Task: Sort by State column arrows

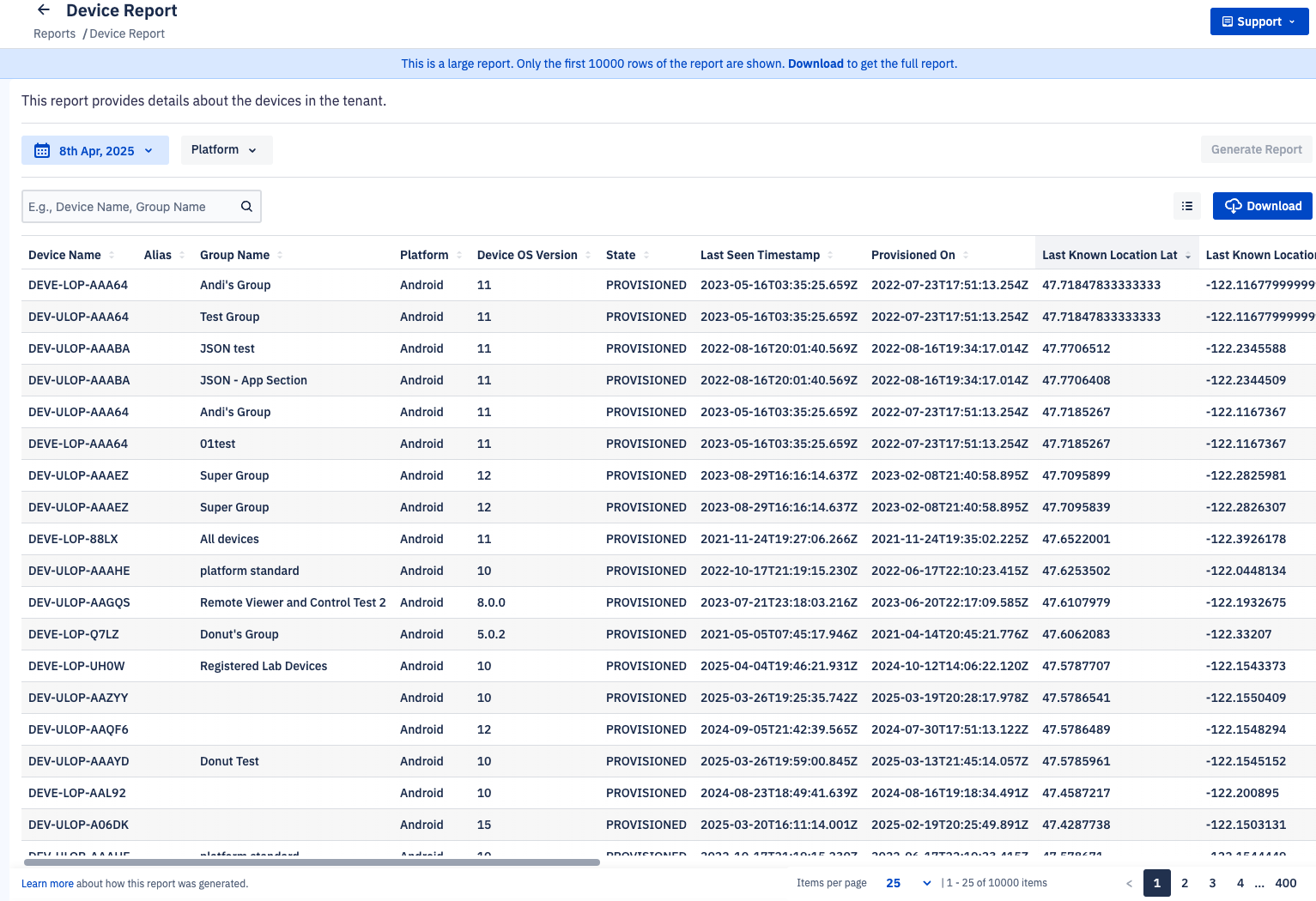Action: pos(646,255)
